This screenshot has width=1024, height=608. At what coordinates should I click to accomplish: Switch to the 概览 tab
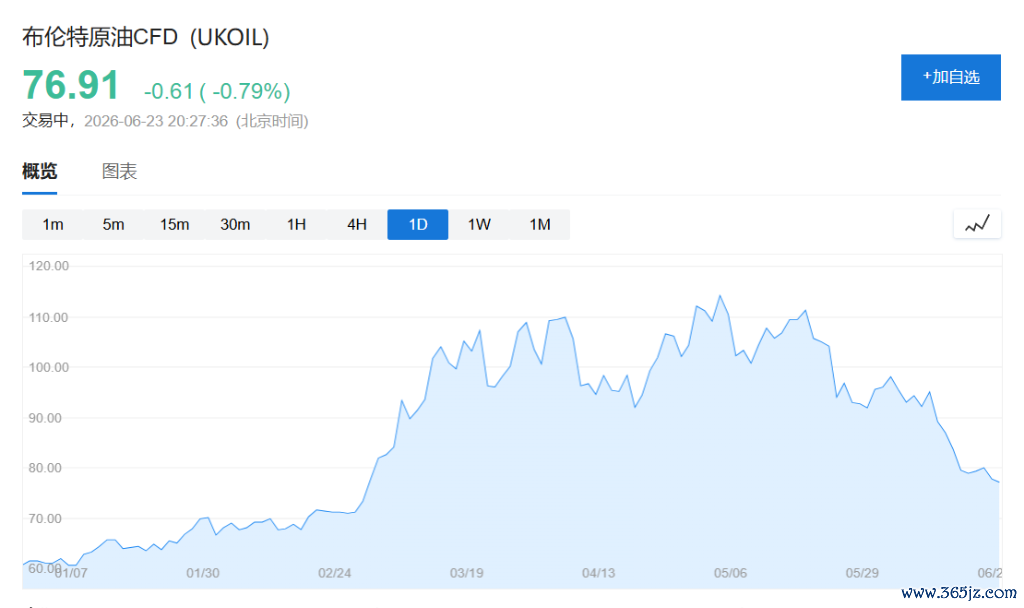click(40, 172)
